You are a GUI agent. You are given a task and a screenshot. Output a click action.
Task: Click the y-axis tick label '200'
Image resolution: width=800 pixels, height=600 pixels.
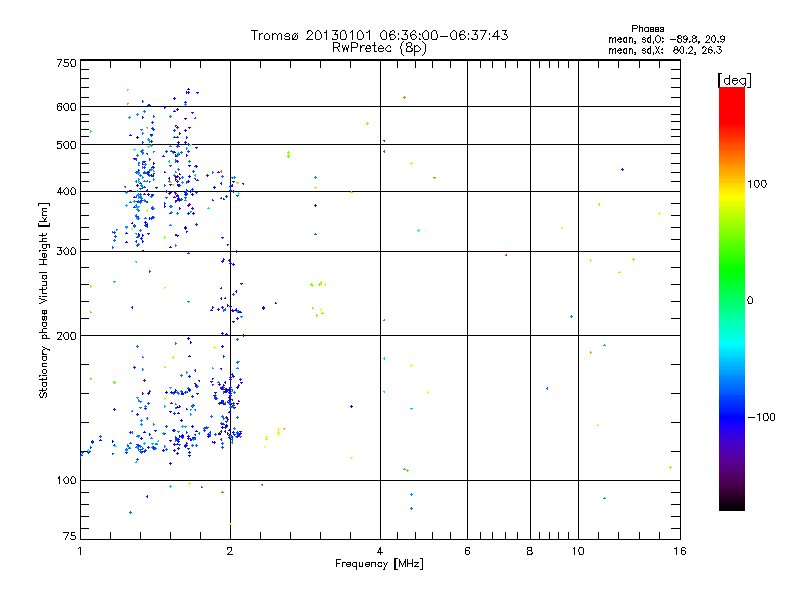click(x=66, y=336)
